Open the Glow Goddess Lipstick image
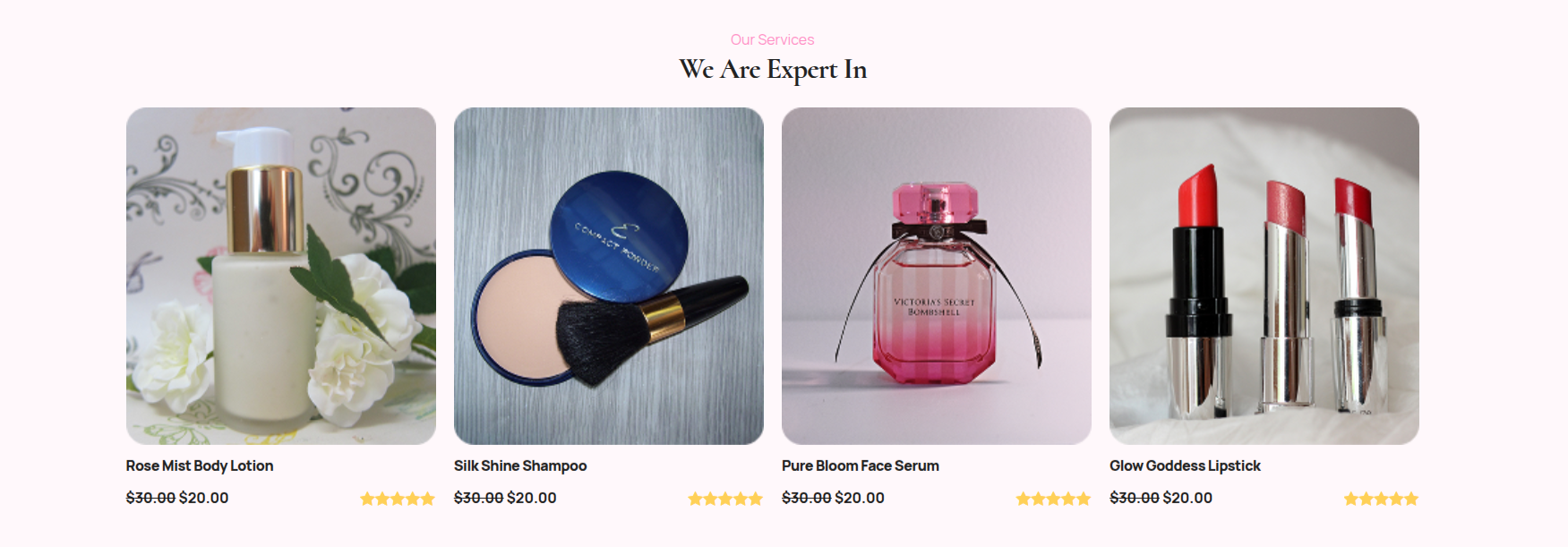Image resolution: width=1568 pixels, height=547 pixels. coord(1264,276)
